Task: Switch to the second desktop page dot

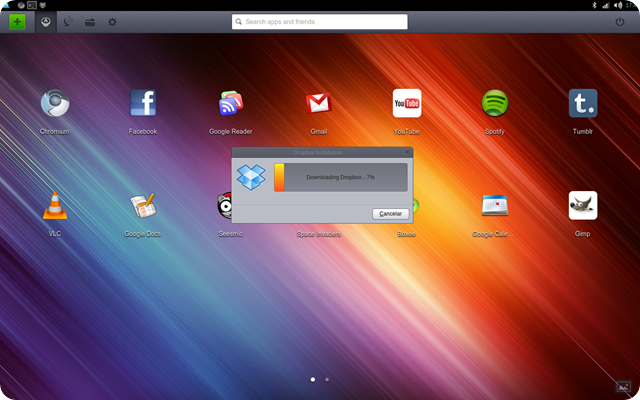Action: coord(327,380)
